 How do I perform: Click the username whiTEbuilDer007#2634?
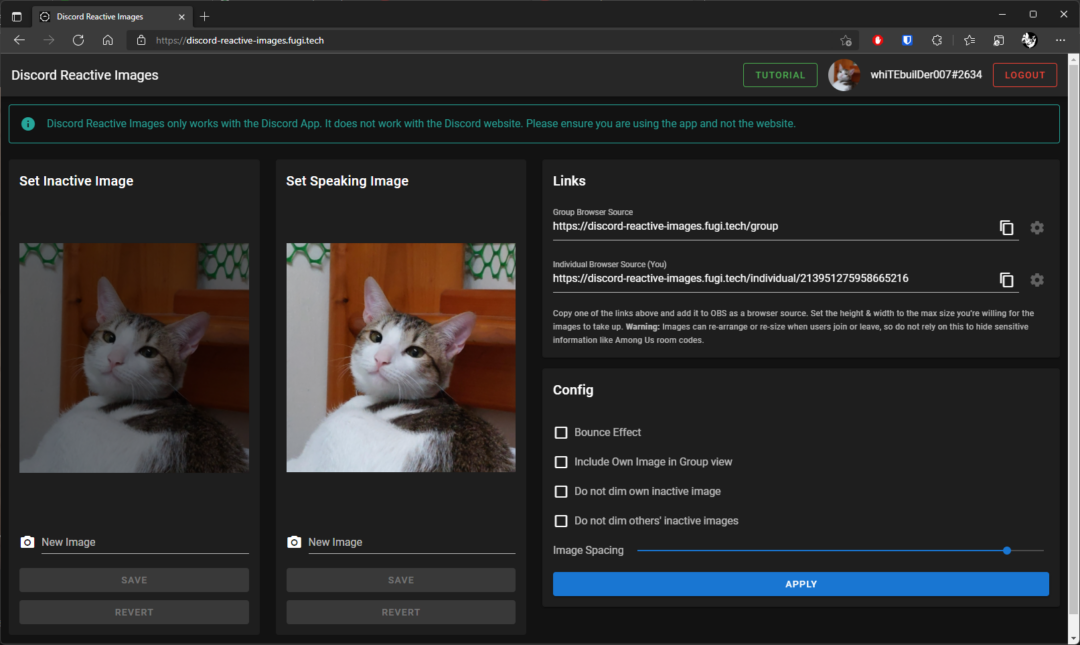pyautogui.click(x=926, y=75)
